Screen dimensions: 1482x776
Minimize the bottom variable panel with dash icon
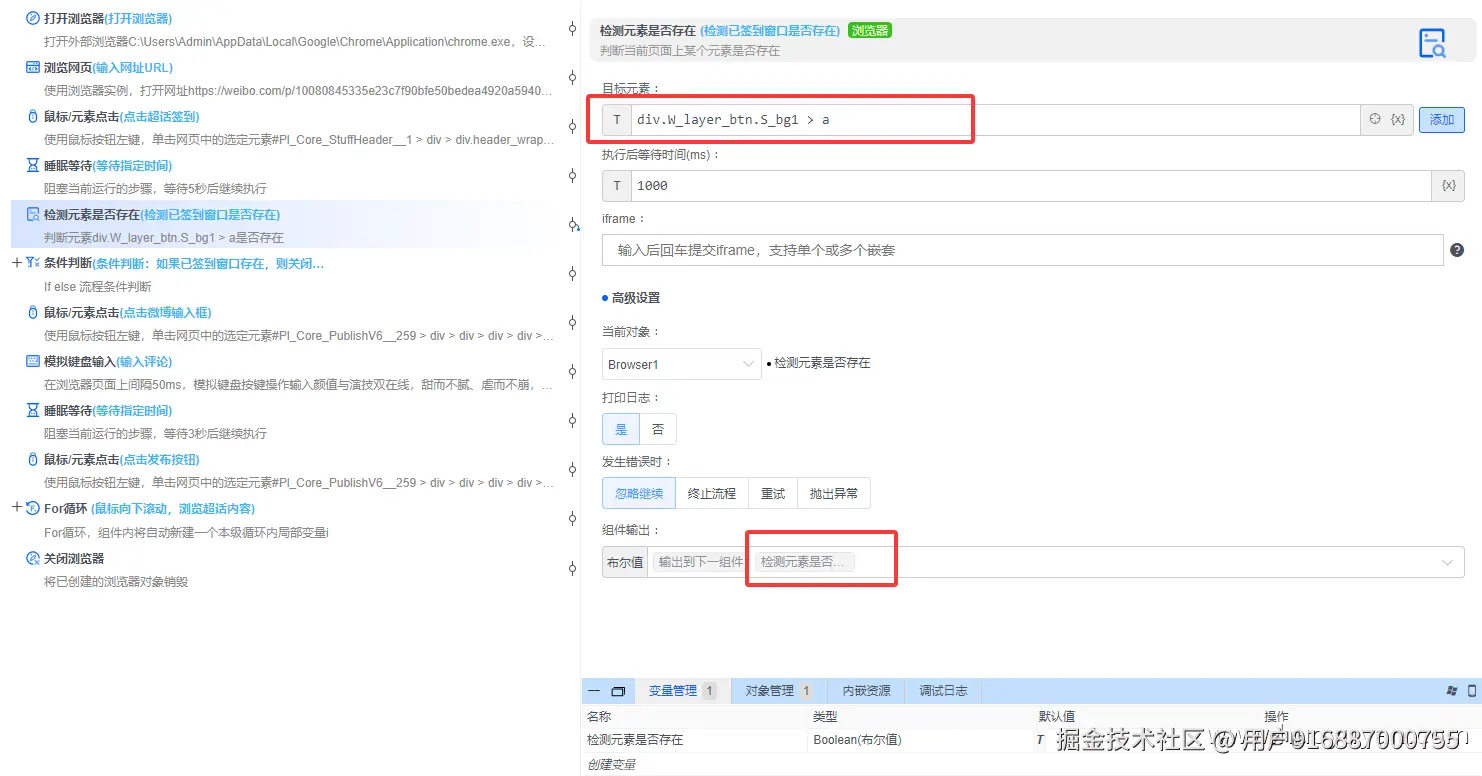tap(594, 691)
